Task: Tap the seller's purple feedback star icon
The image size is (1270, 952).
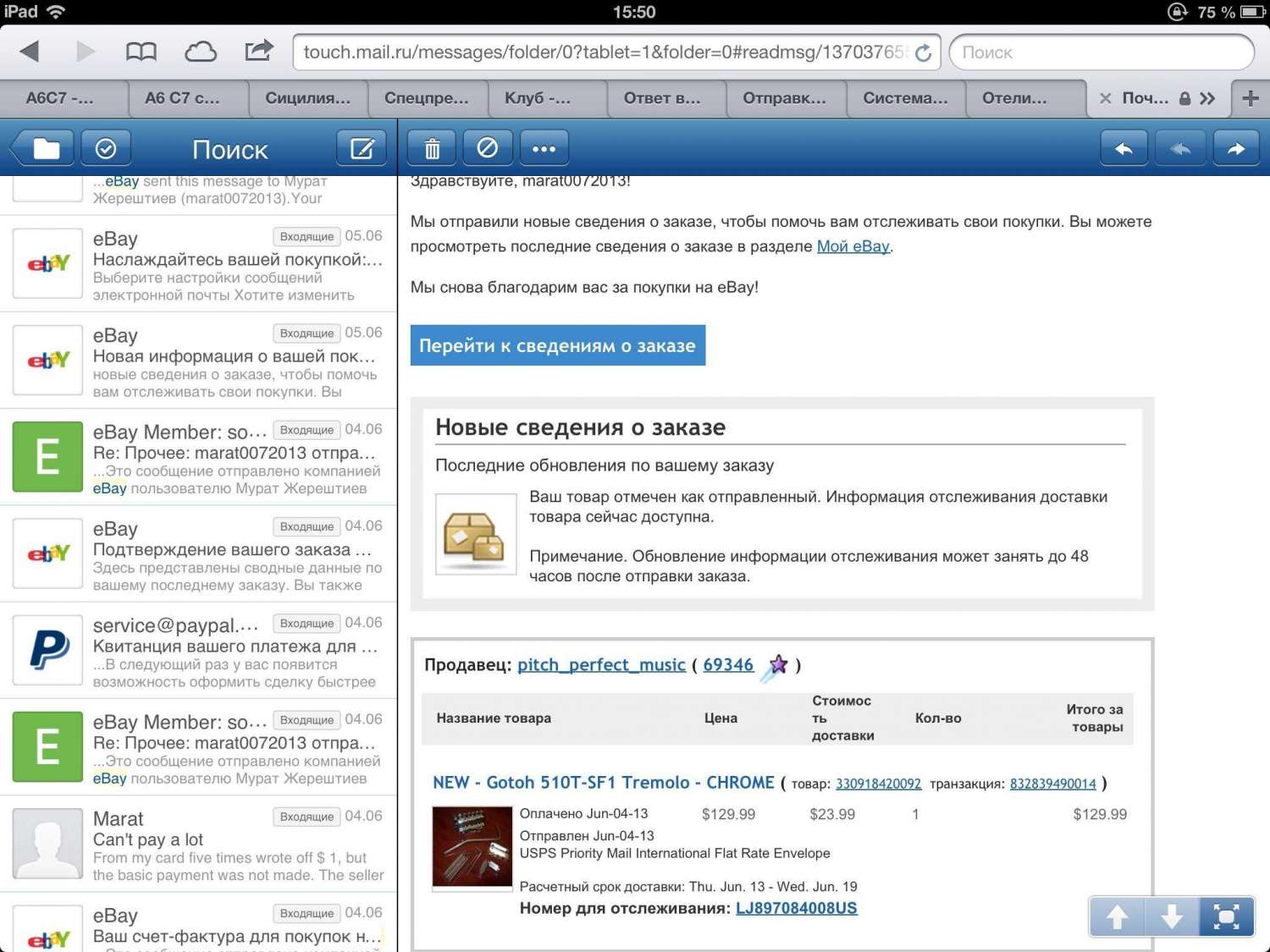Action: tap(776, 667)
